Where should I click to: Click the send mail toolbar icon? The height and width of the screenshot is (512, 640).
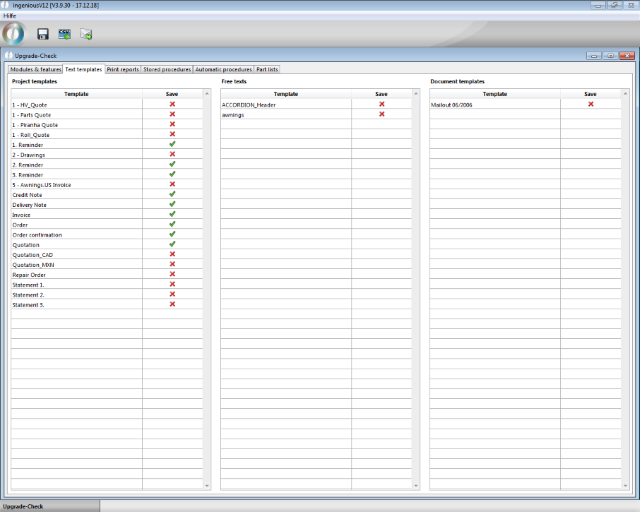pos(86,34)
